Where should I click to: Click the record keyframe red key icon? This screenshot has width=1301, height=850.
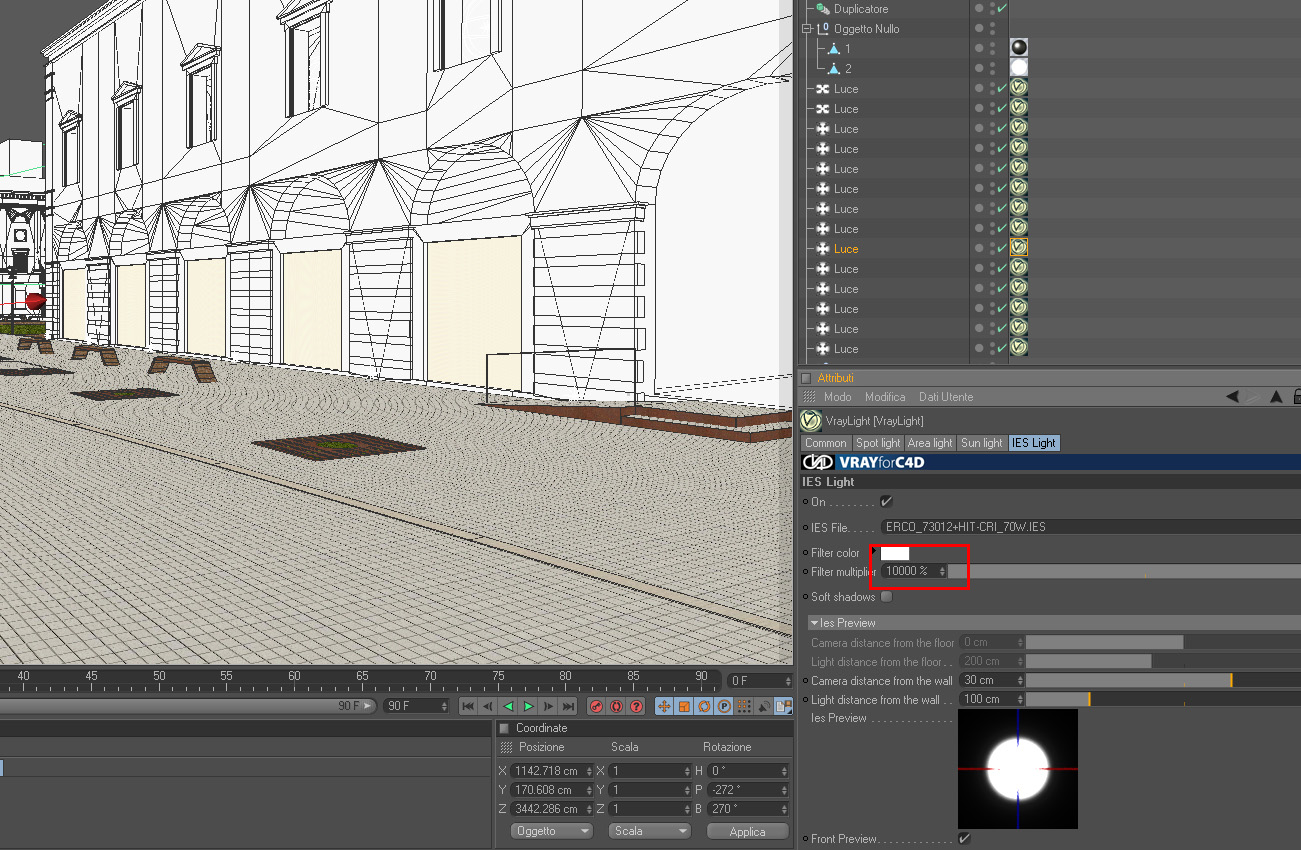point(596,706)
